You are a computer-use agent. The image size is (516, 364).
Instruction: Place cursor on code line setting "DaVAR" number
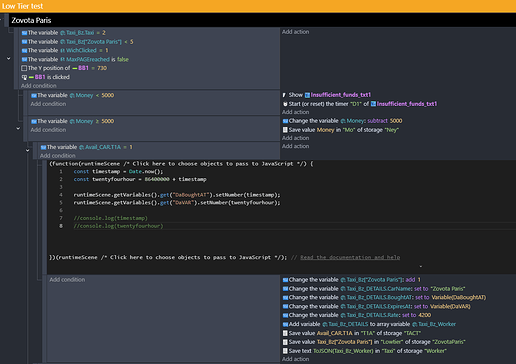pos(177,203)
